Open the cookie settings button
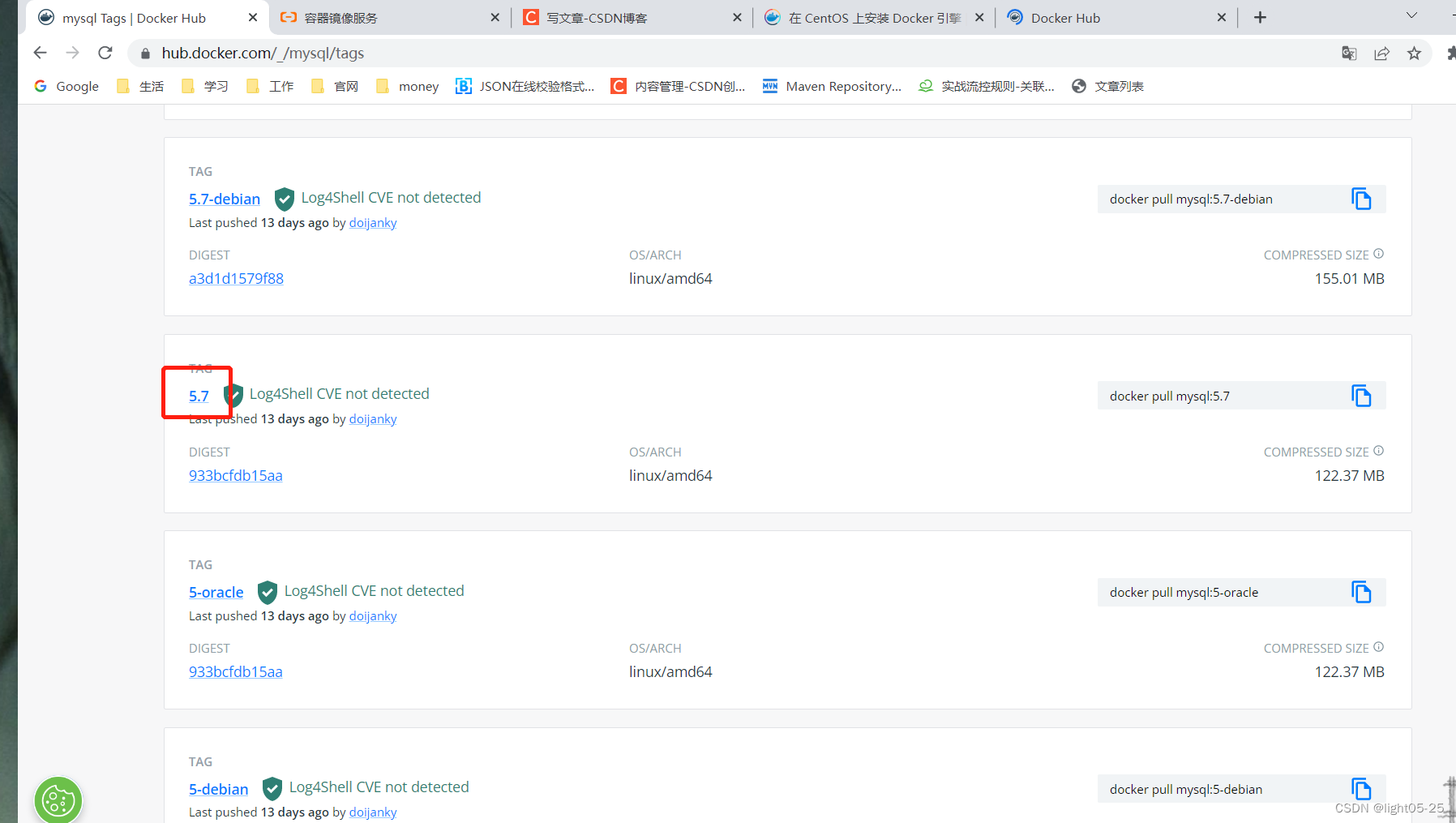 coord(58,801)
